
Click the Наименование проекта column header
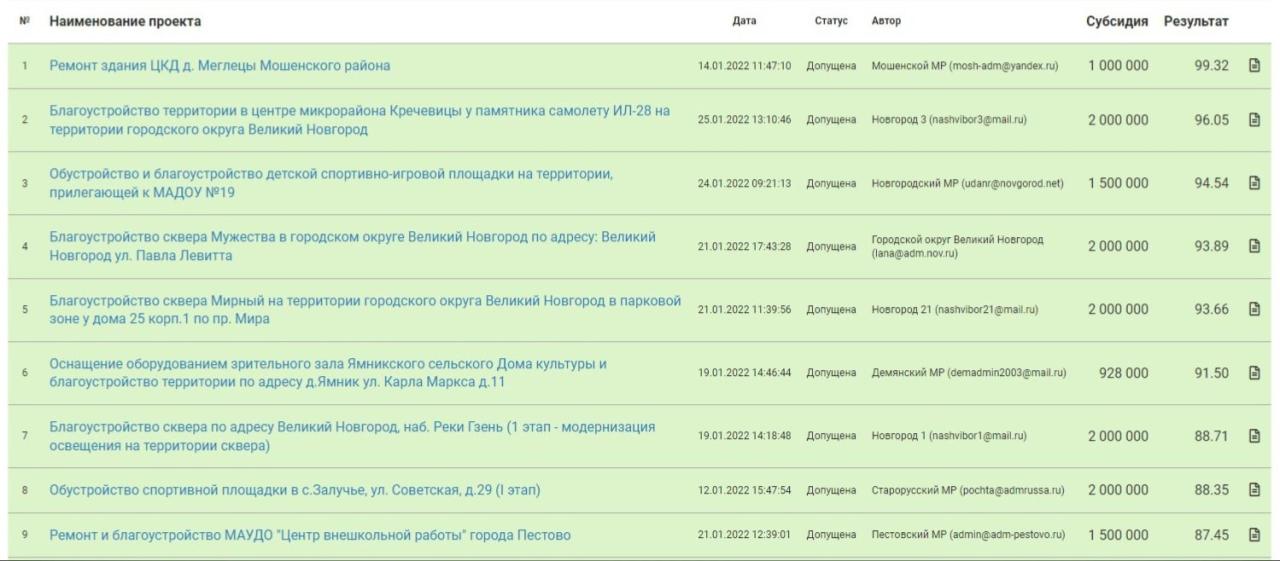(125, 21)
